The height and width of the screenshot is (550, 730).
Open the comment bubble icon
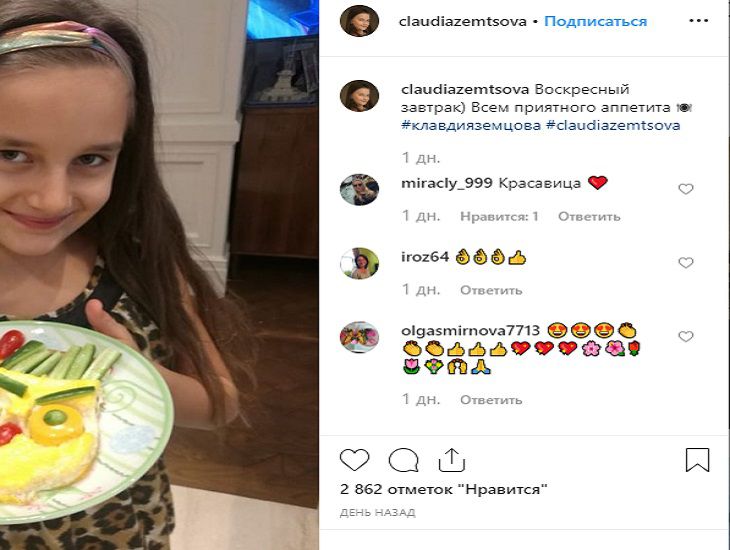point(404,460)
